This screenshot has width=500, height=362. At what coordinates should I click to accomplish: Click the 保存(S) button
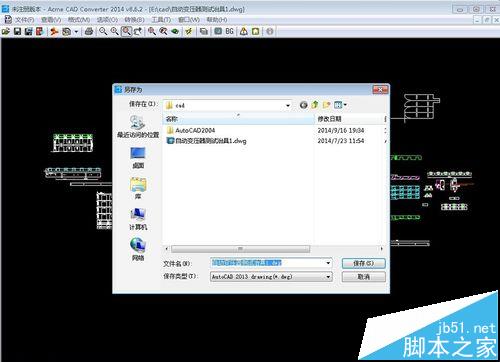coord(364,263)
